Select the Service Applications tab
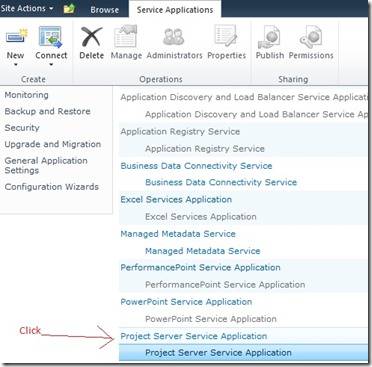Screen dimensions: 372x367 (175, 10)
